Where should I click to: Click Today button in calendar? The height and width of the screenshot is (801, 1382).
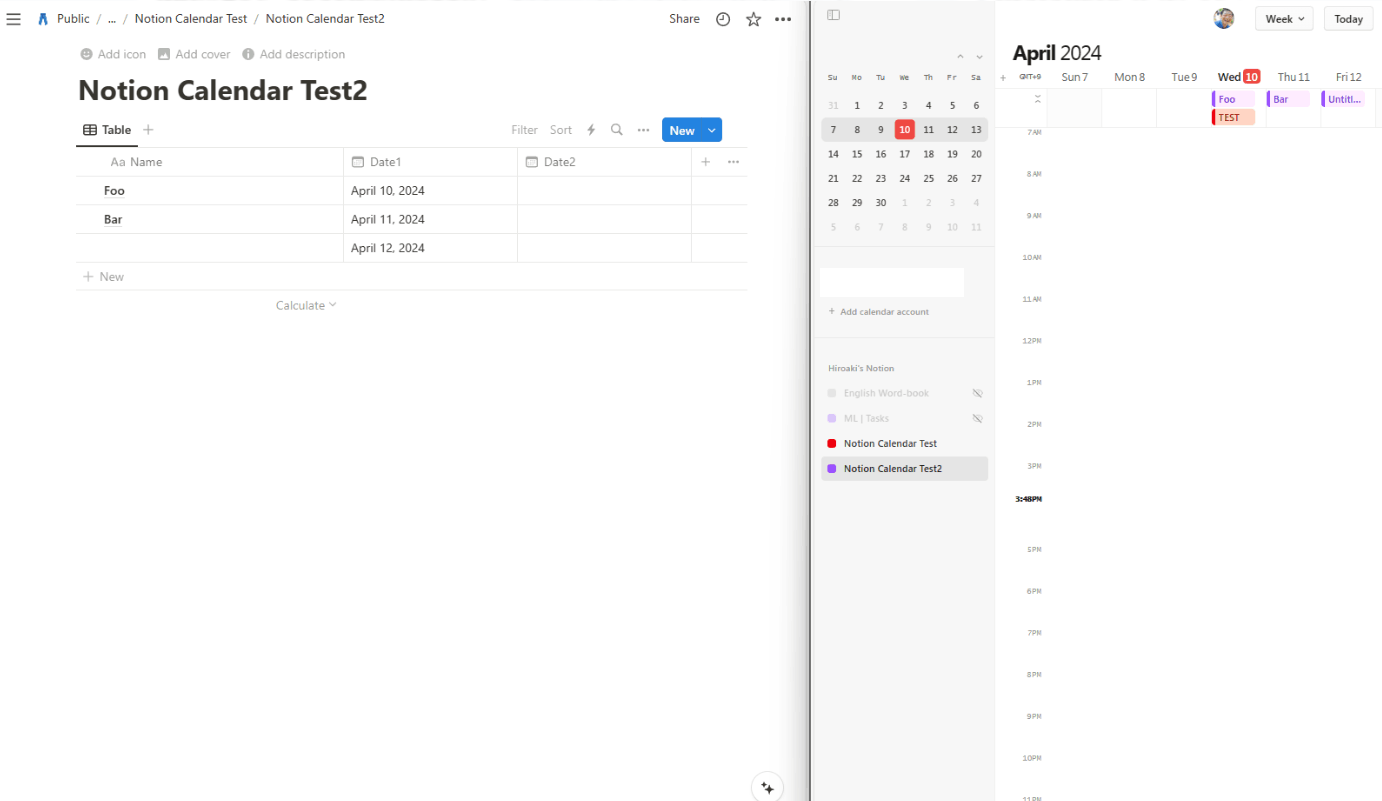1348,19
